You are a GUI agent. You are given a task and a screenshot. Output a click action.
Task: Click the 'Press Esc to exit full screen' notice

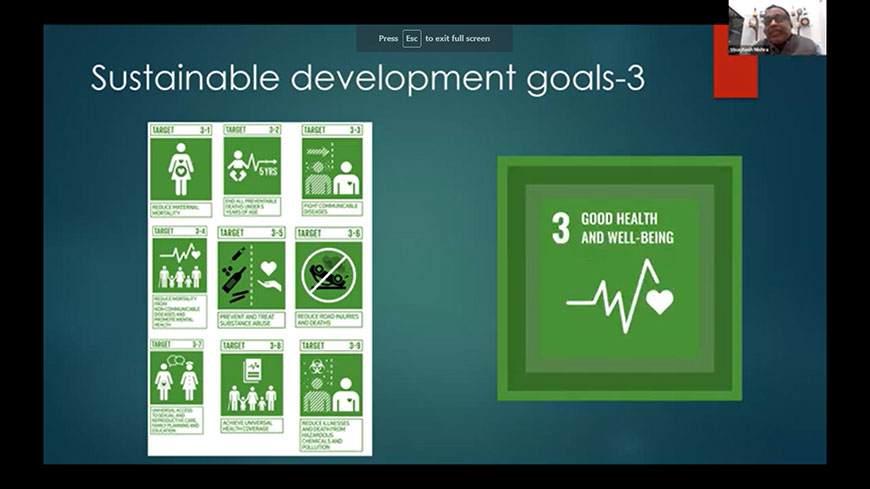point(434,38)
